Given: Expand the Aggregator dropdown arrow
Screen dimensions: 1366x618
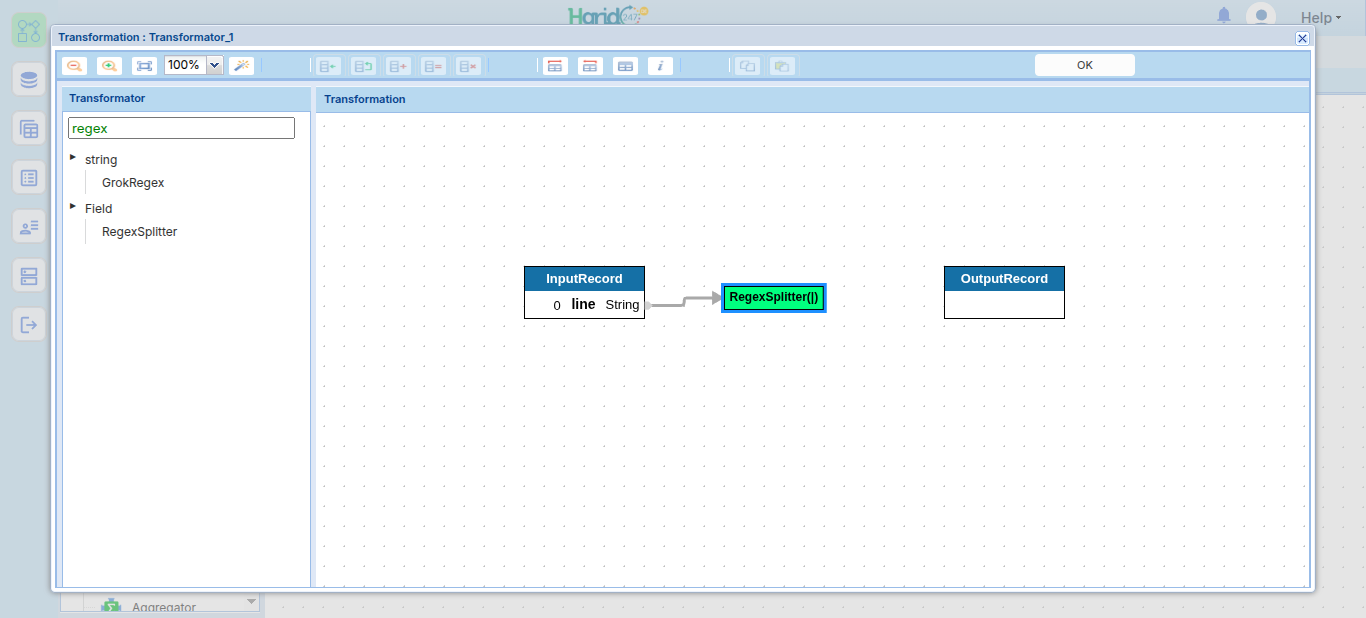Looking at the screenshot, I should [x=251, y=602].
